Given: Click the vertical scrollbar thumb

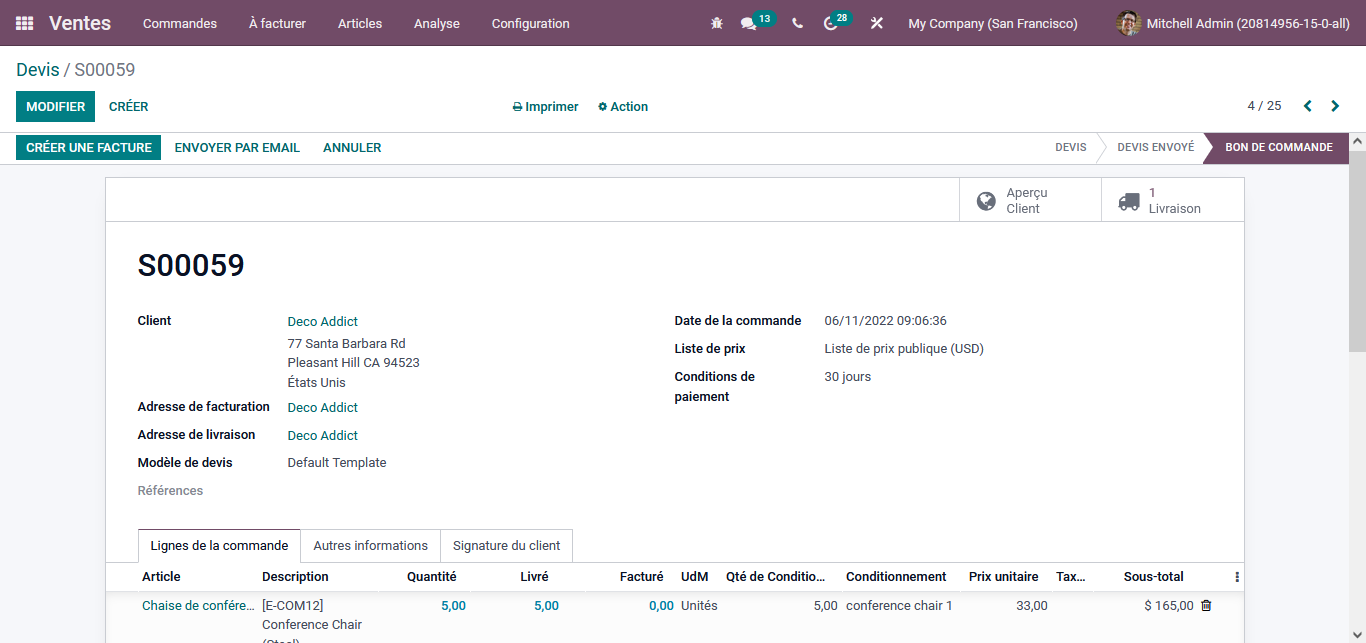Looking at the screenshot, I should tap(1357, 250).
